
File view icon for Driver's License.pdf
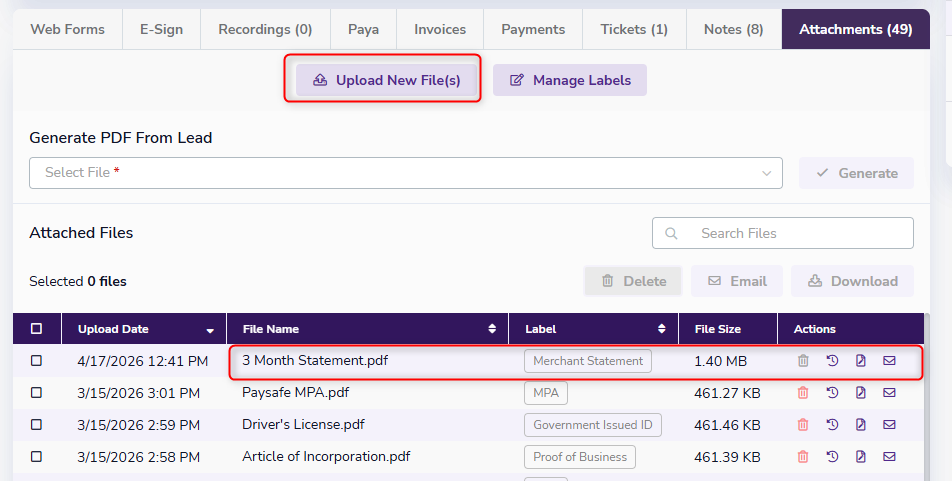(x=860, y=425)
